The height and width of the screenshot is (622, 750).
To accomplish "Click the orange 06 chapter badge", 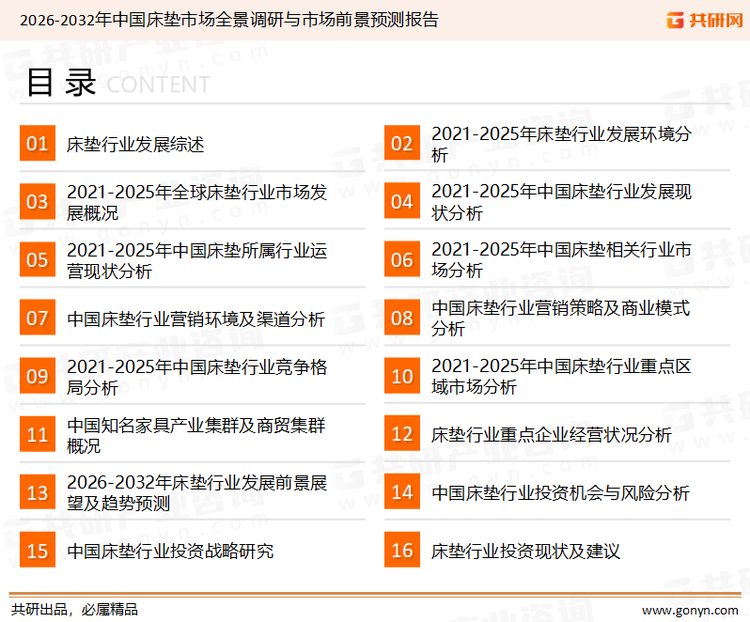I will tap(402, 259).
